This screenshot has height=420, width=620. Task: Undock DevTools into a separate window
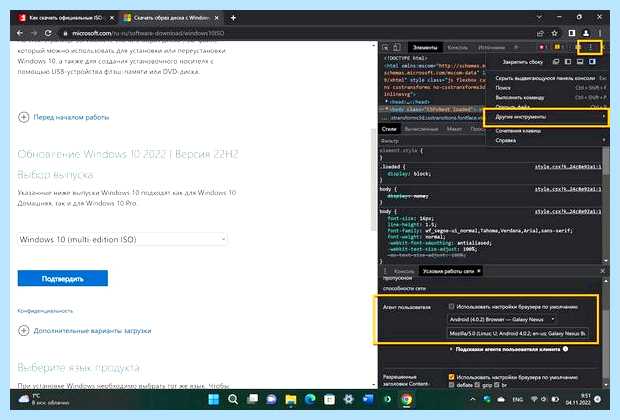pos(556,62)
